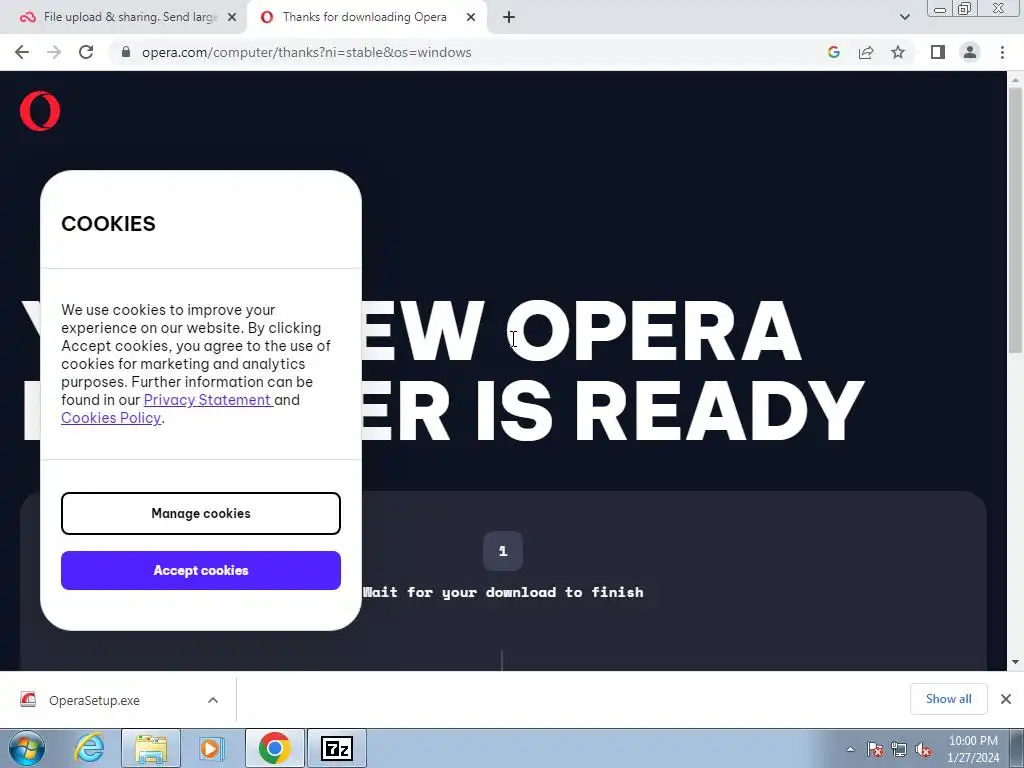Click the Accept cookies button
The image size is (1024, 768).
click(200, 570)
